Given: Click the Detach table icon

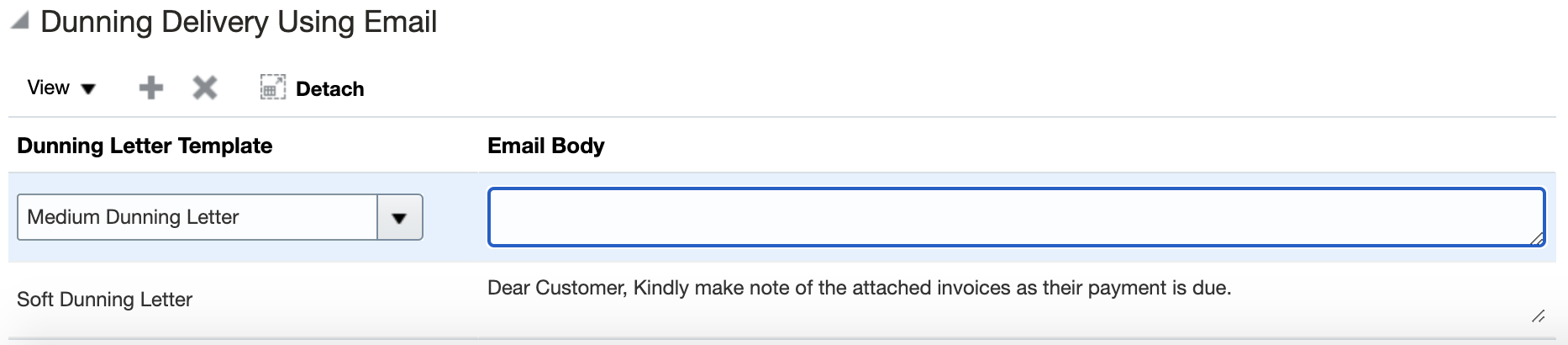Looking at the screenshot, I should pyautogui.click(x=272, y=88).
